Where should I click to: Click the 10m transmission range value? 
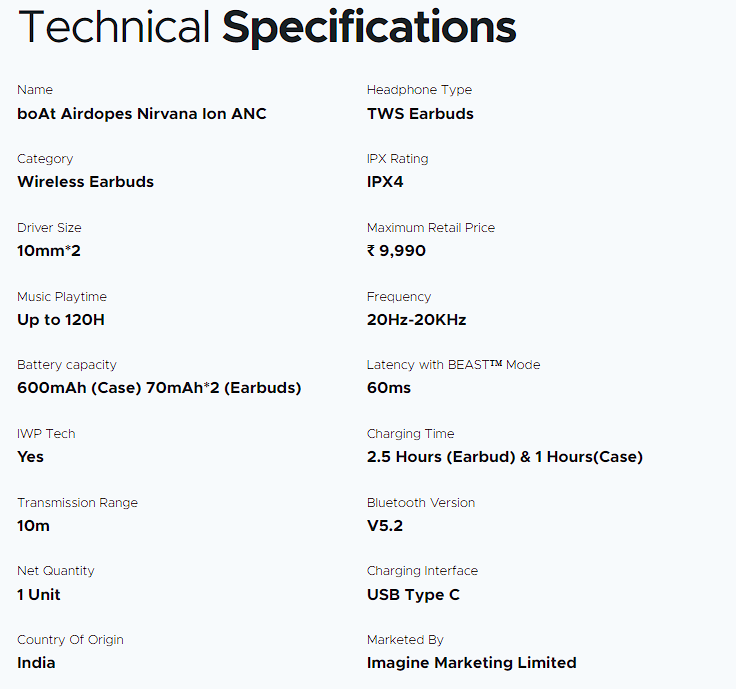33,526
